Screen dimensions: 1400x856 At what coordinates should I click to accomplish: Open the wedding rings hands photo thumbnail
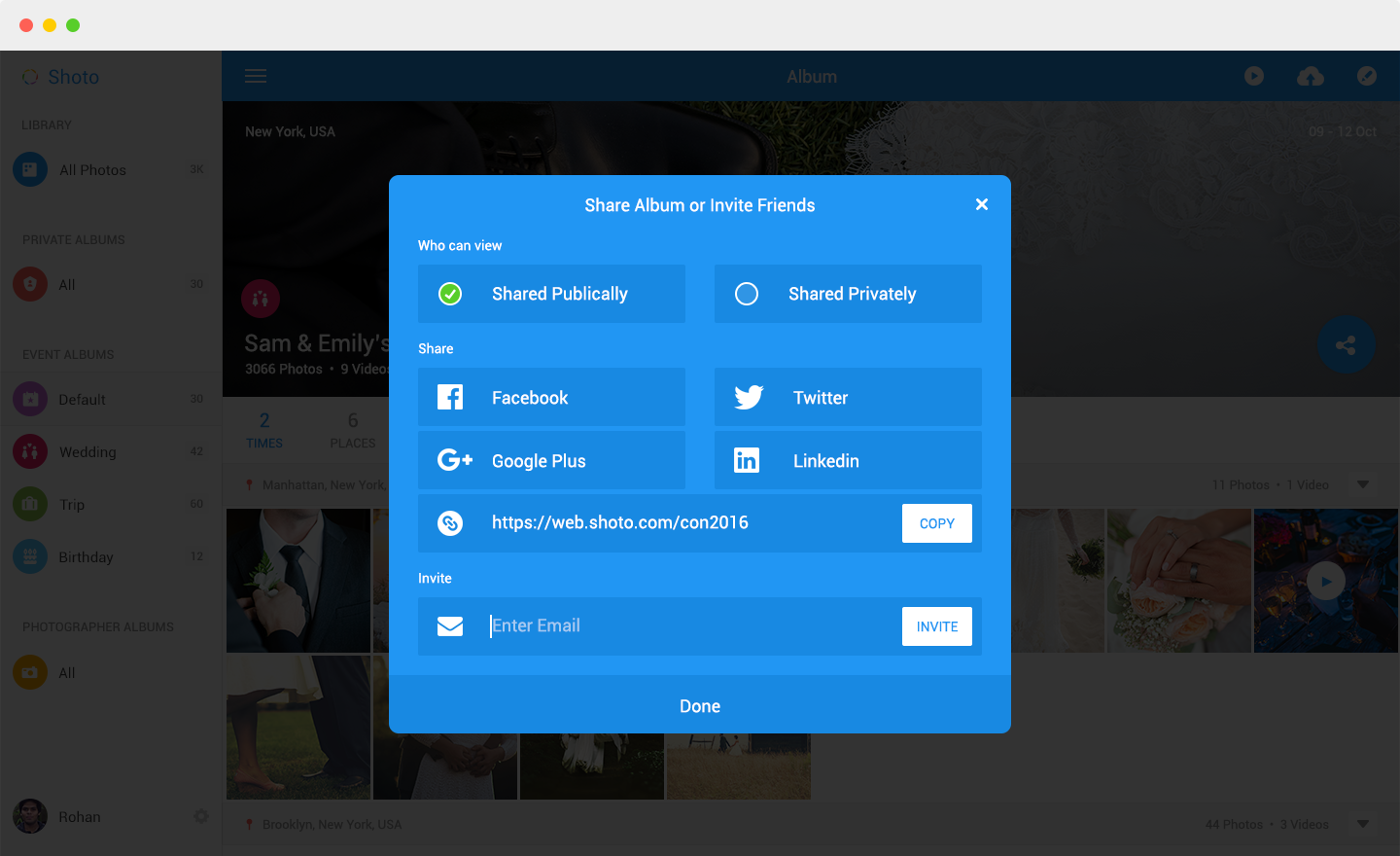pyautogui.click(x=1179, y=581)
